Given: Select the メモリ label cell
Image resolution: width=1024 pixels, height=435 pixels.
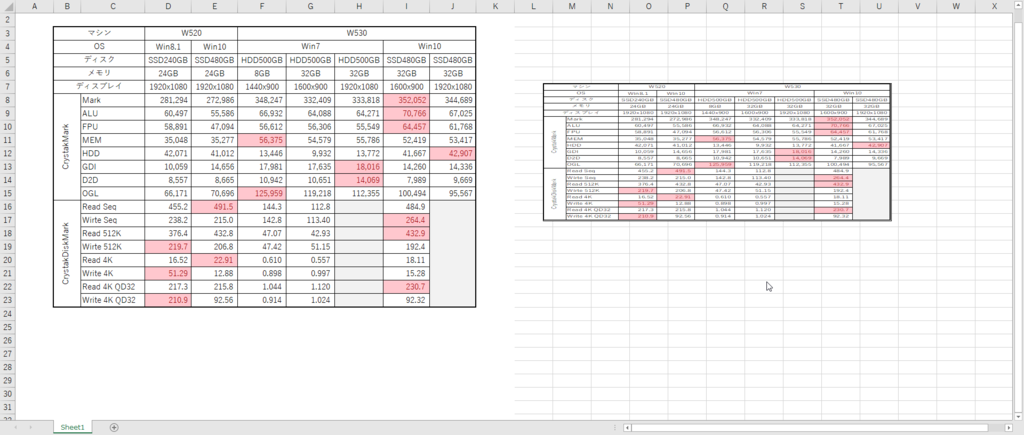Looking at the screenshot, I should pos(99,74).
